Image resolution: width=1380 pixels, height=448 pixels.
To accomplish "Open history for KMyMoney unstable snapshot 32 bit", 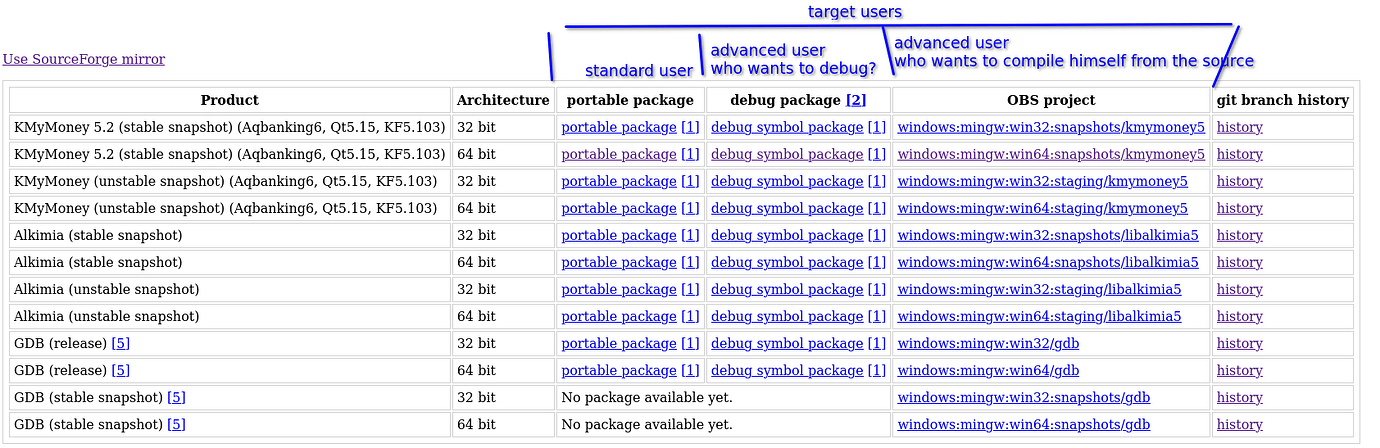I will coord(1239,181).
